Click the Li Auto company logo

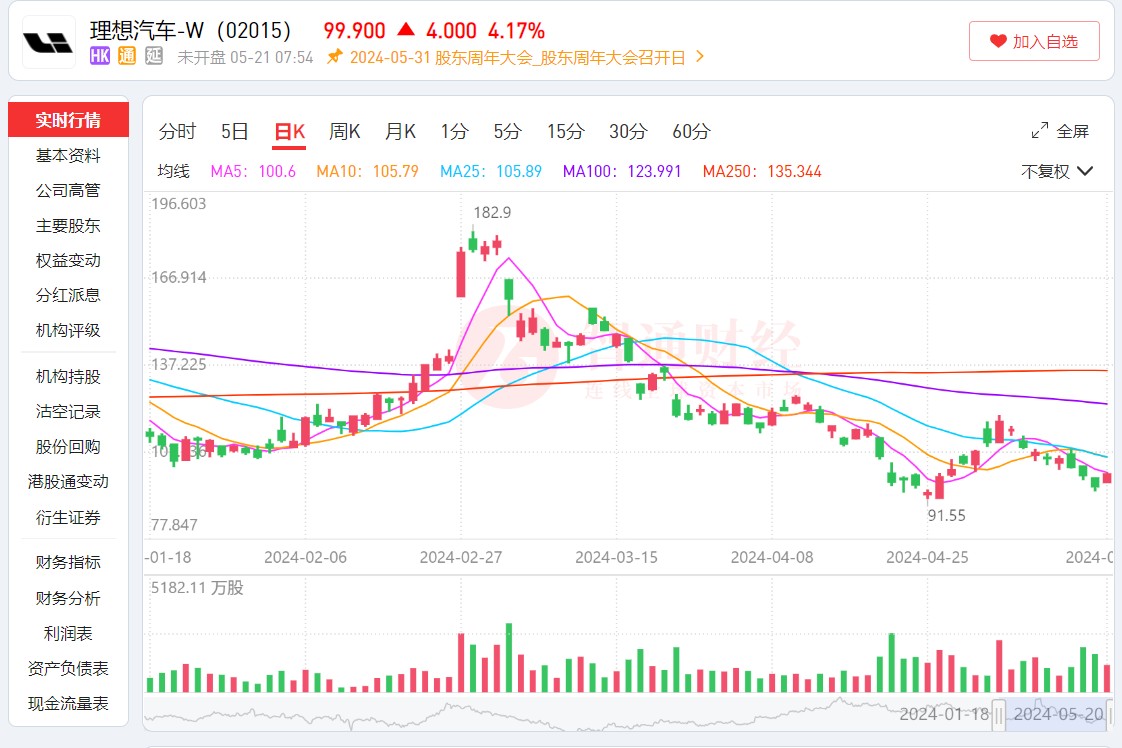point(49,42)
